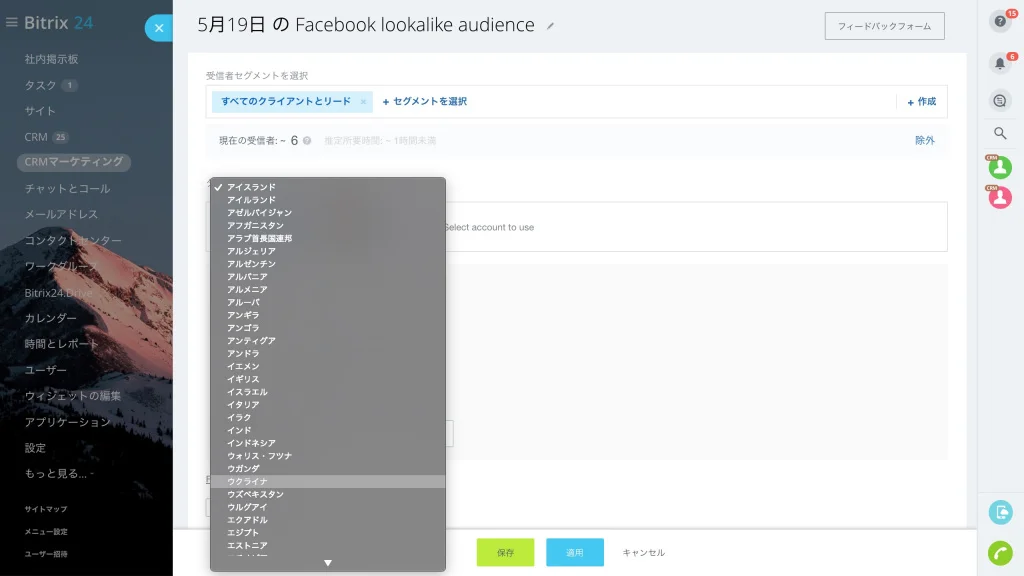The height and width of the screenshot is (576, 1024).
Task: Open the フィードバックフォーム button
Action: point(884,26)
